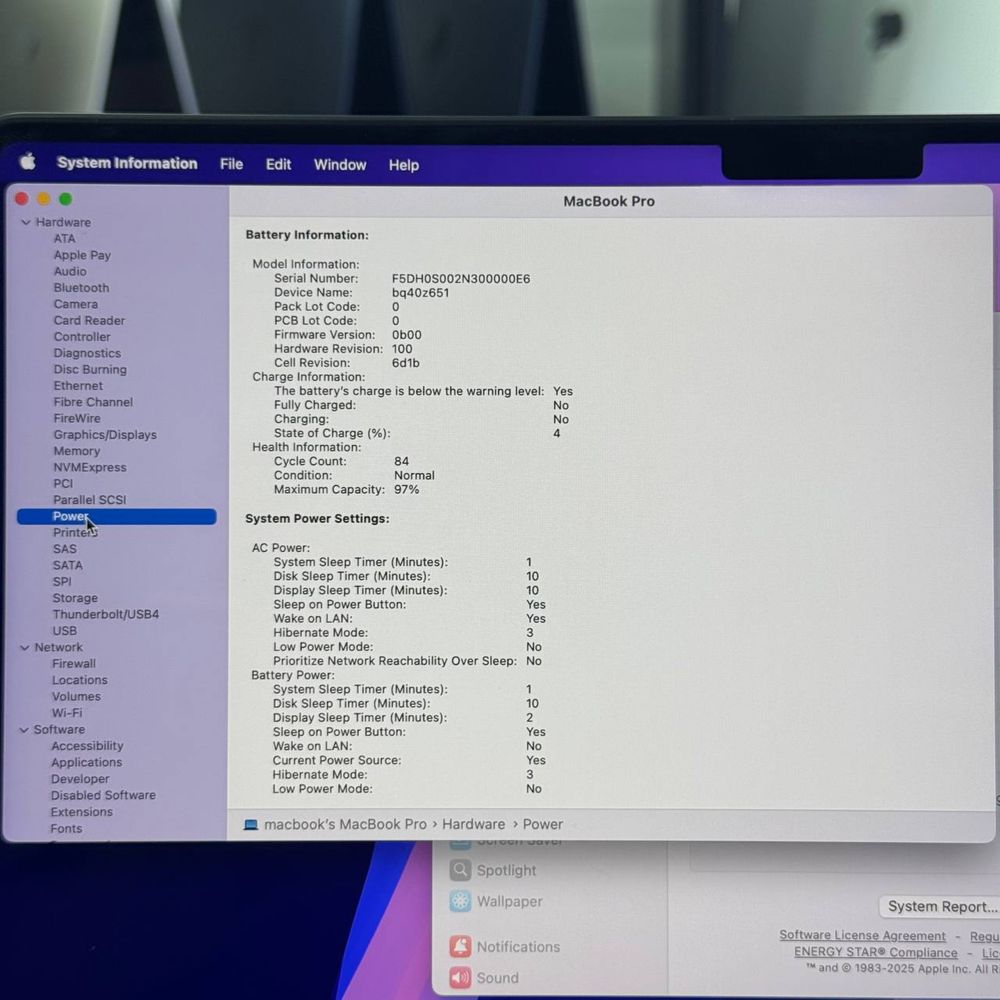The width and height of the screenshot is (1000, 1000).
Task: Collapse the Hardware section
Action: pyautogui.click(x=26, y=223)
